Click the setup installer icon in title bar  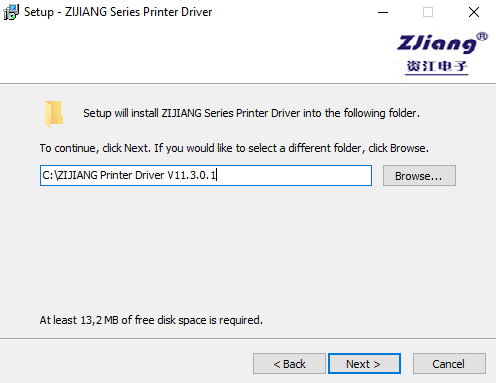coord(11,12)
